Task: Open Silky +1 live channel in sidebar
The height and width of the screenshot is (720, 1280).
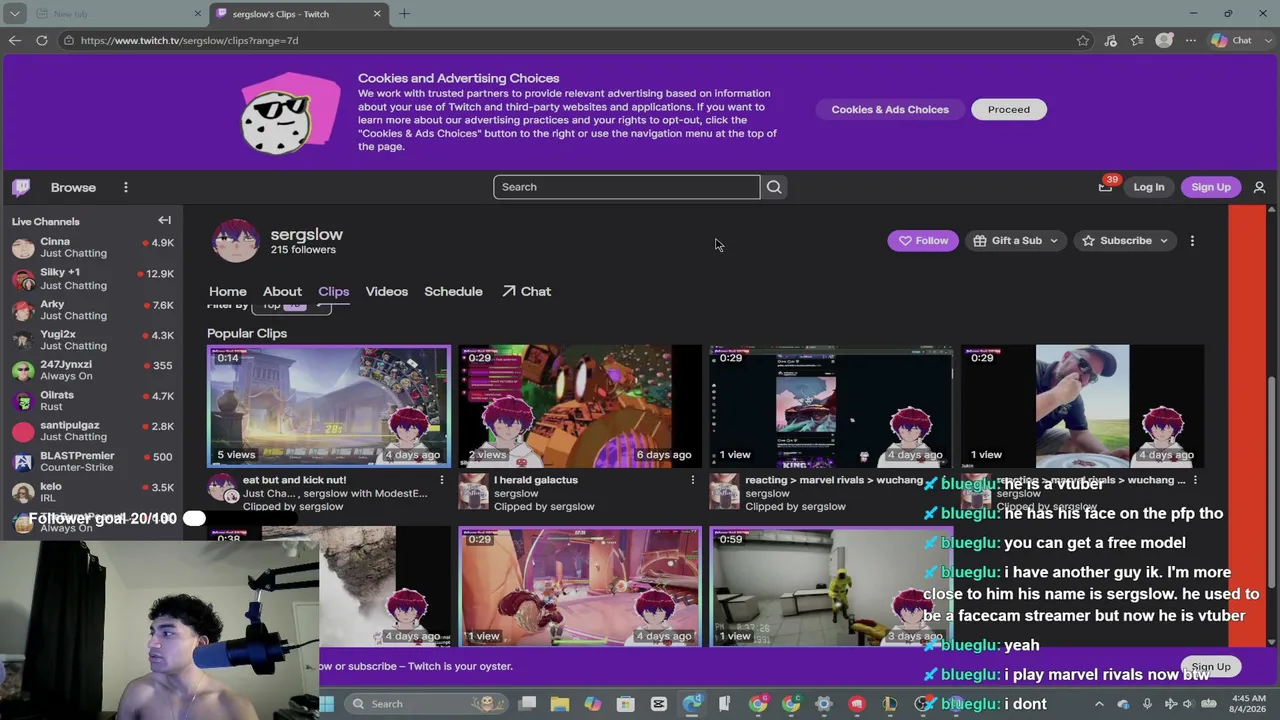Action: pos(92,279)
